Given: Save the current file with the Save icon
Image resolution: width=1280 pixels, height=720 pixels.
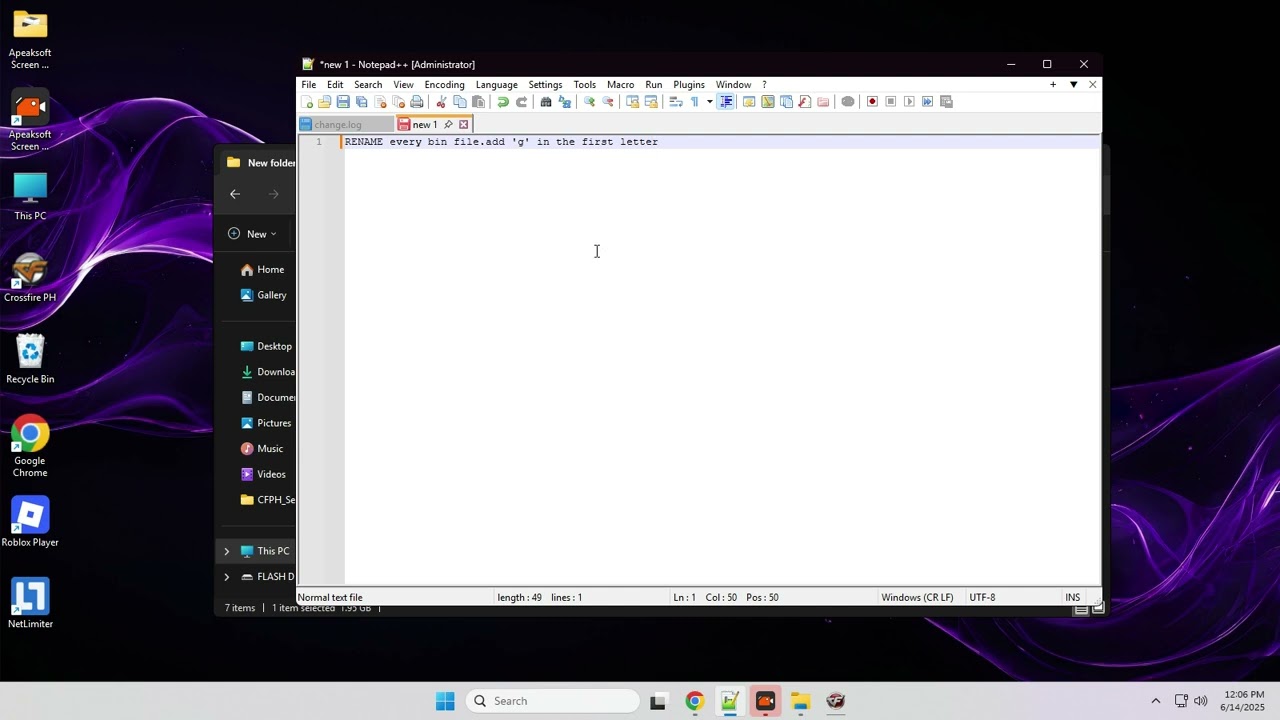Looking at the screenshot, I should 343,102.
